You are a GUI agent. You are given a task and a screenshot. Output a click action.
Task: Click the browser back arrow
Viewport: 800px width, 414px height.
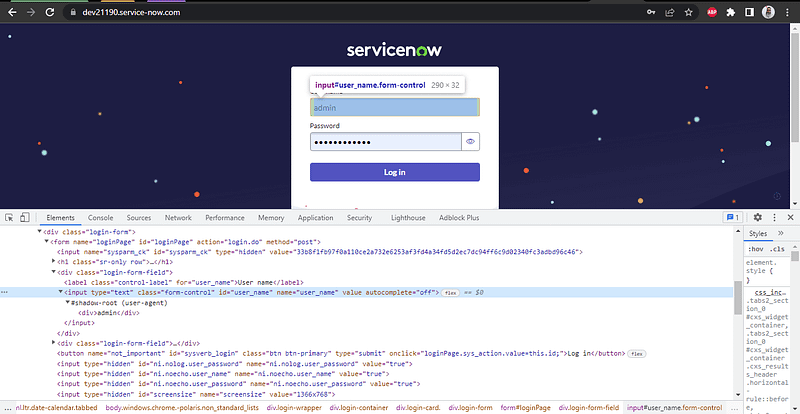[x=12, y=12]
